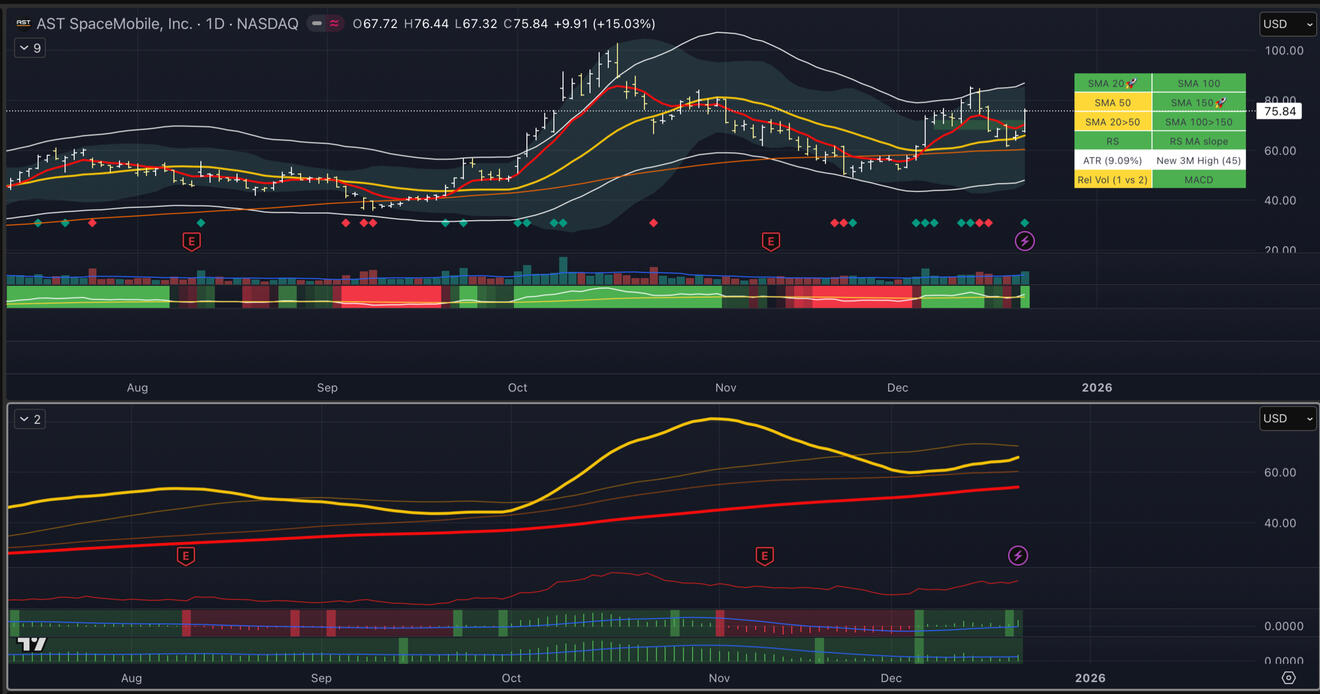Click purple lightning icon in the bottom chart
Viewport: 1320px width, 694px height.
pyautogui.click(x=1018, y=555)
